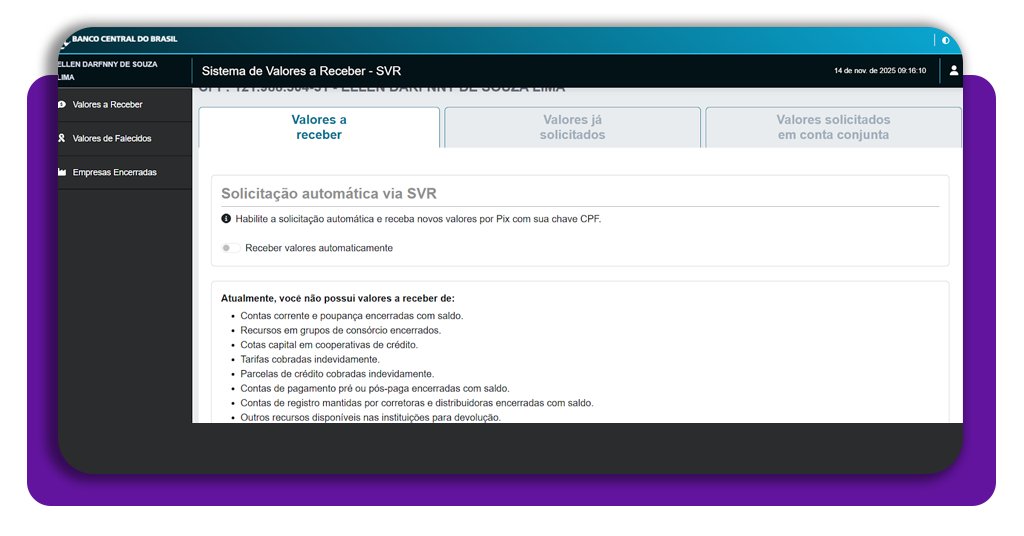
Task: Go to Valores de Falecidos menu item
Action: coord(112,138)
